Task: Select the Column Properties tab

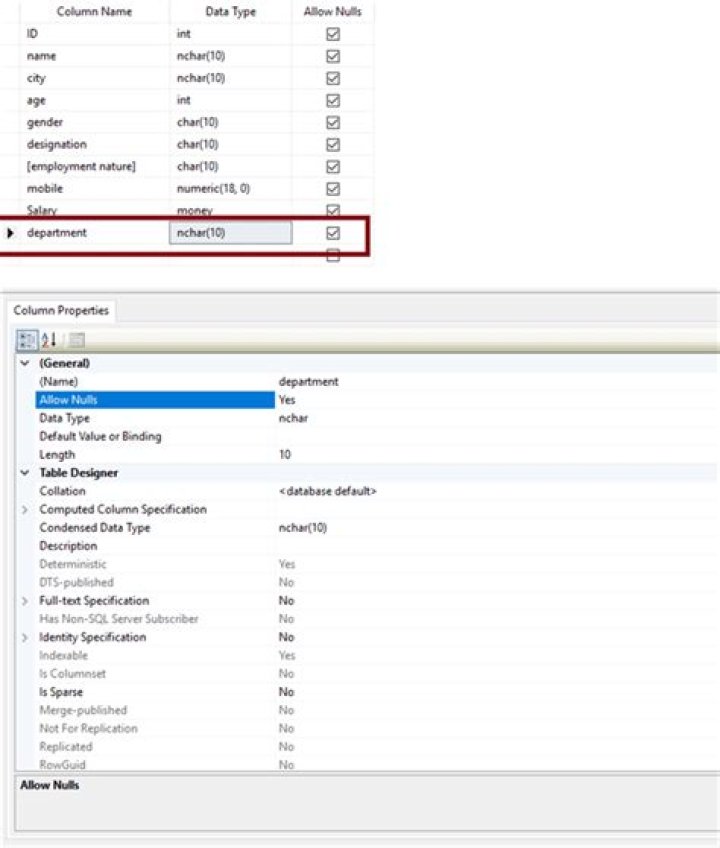Action: pyautogui.click(x=61, y=311)
